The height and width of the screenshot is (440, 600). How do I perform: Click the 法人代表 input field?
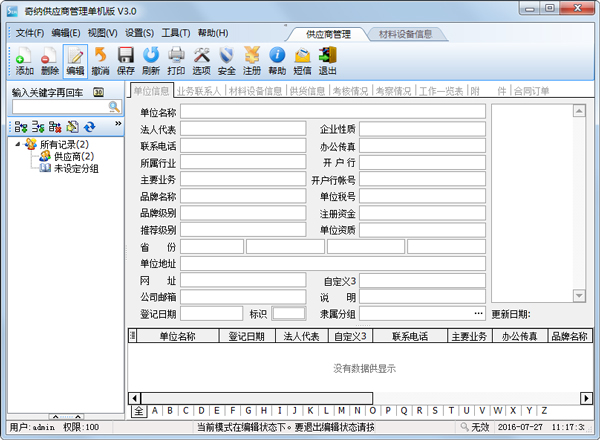tap(243, 129)
